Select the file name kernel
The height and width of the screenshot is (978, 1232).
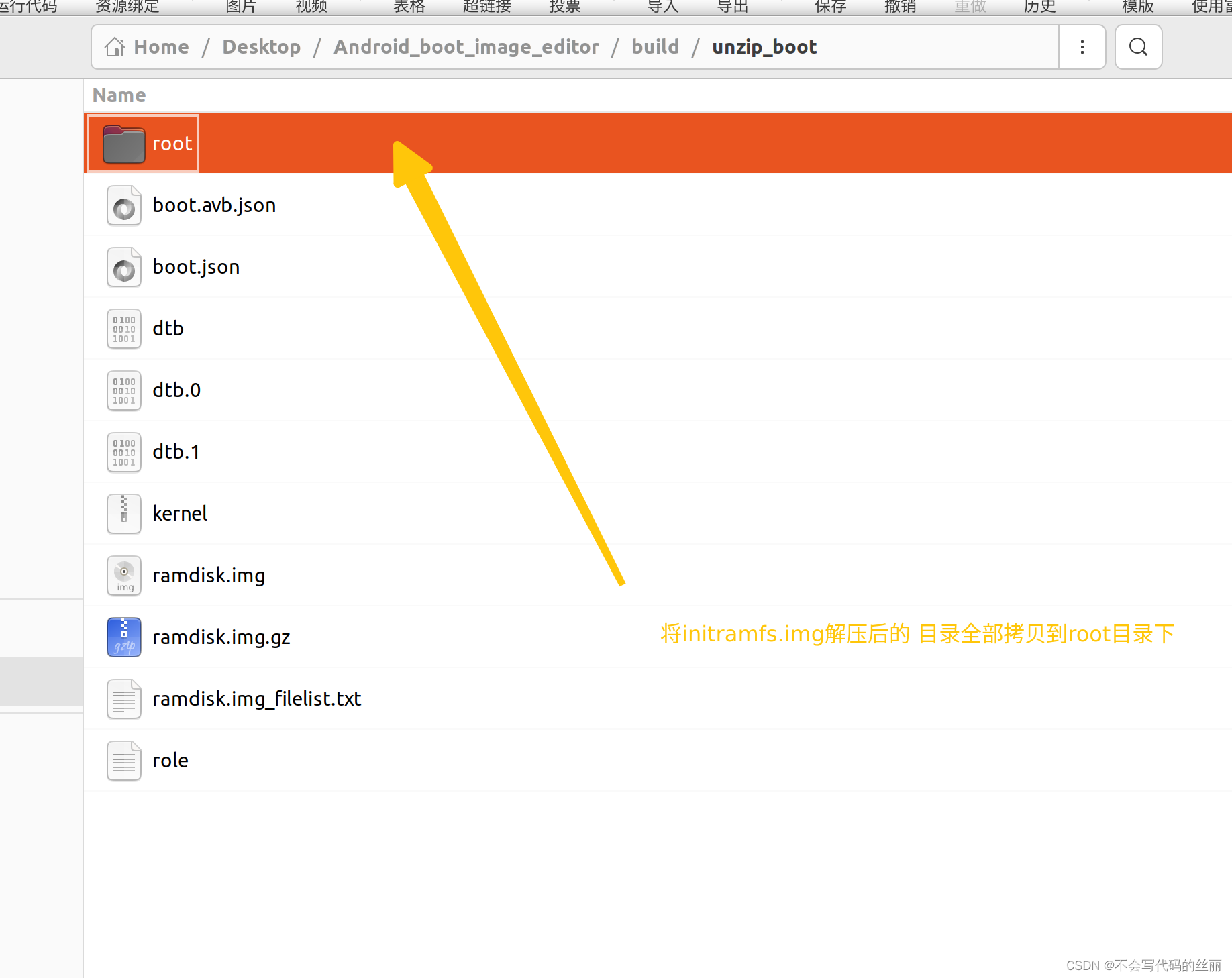pyautogui.click(x=180, y=514)
